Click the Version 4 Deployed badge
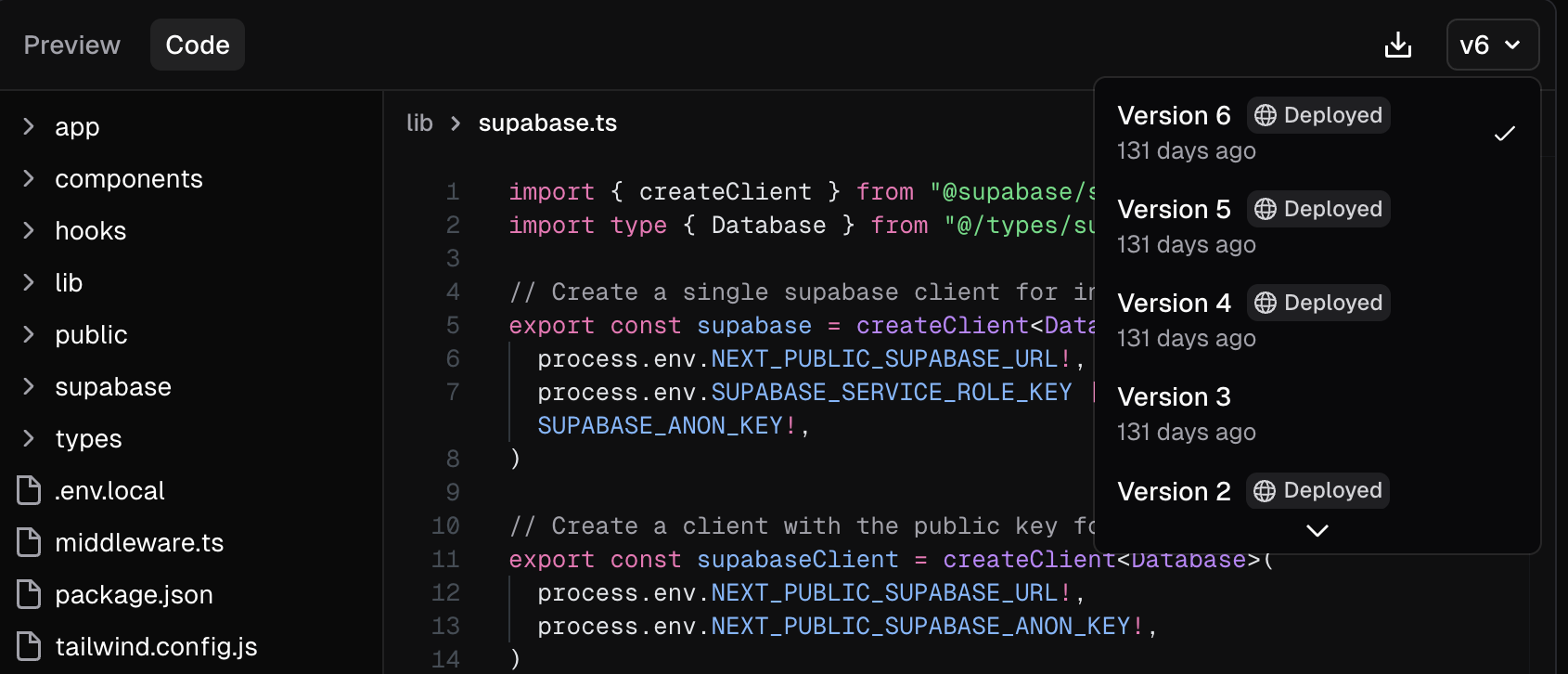1568x674 pixels. point(1318,303)
